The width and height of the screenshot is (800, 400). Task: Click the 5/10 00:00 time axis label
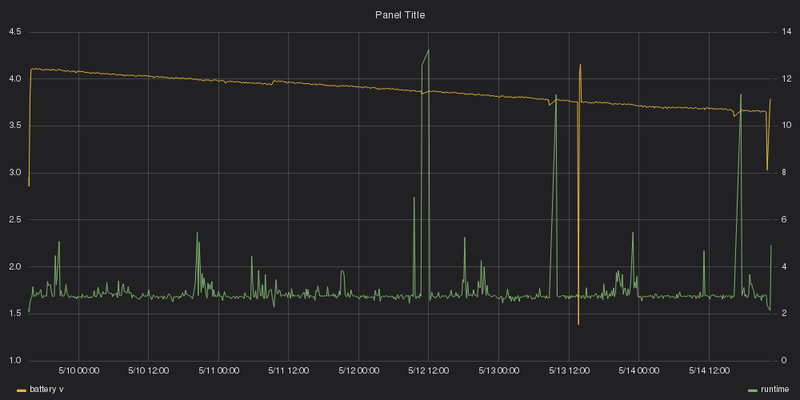[x=79, y=371]
